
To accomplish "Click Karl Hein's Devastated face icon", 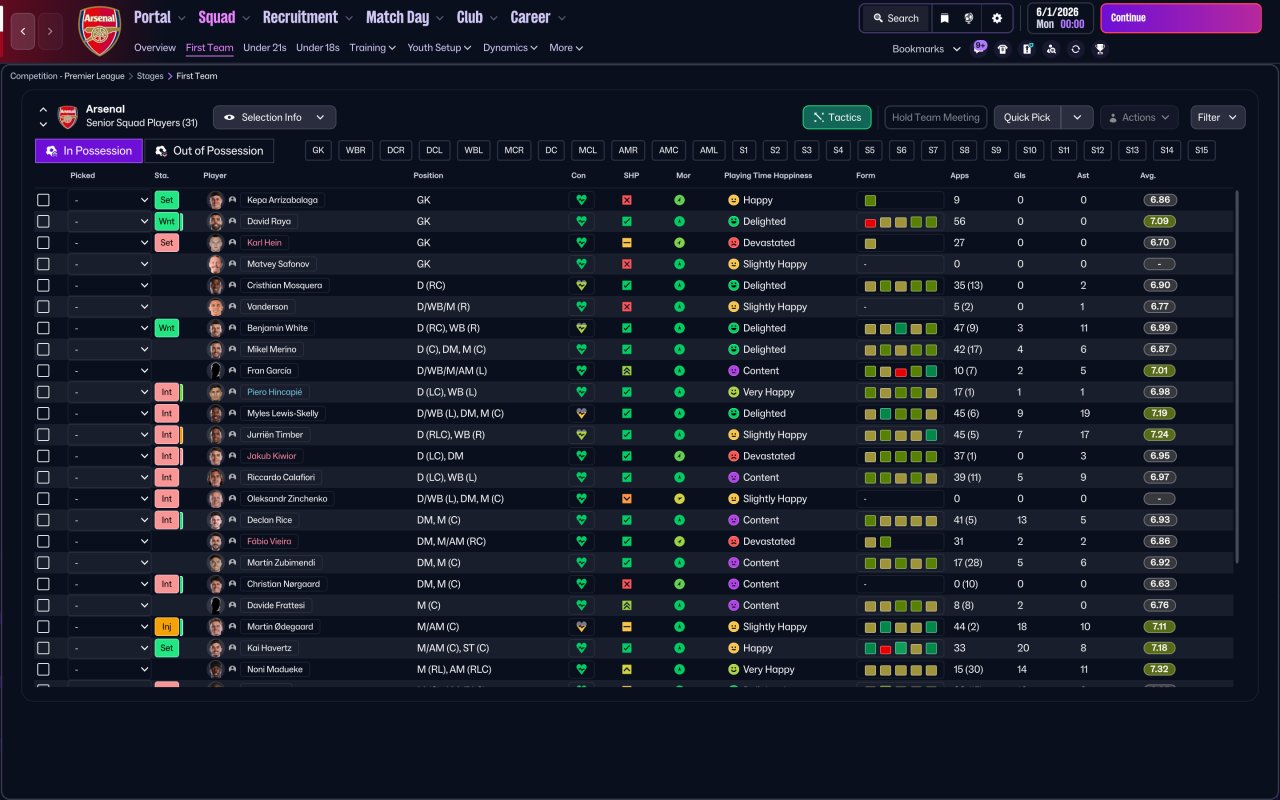I will [x=733, y=243].
